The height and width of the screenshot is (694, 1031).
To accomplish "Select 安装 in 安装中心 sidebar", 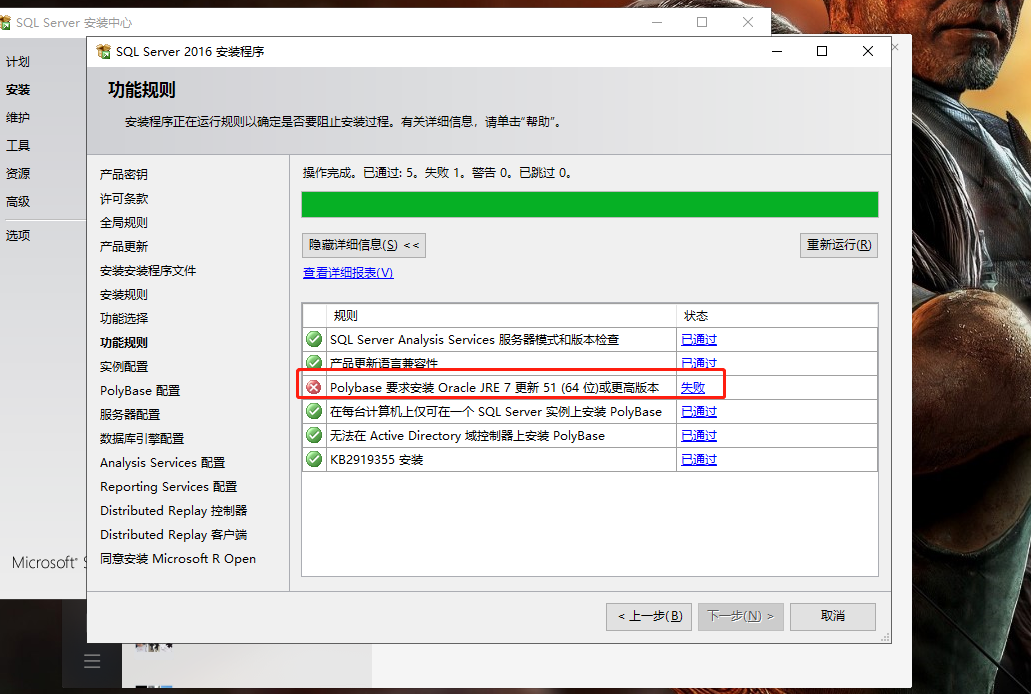I will pyautogui.click(x=18, y=89).
